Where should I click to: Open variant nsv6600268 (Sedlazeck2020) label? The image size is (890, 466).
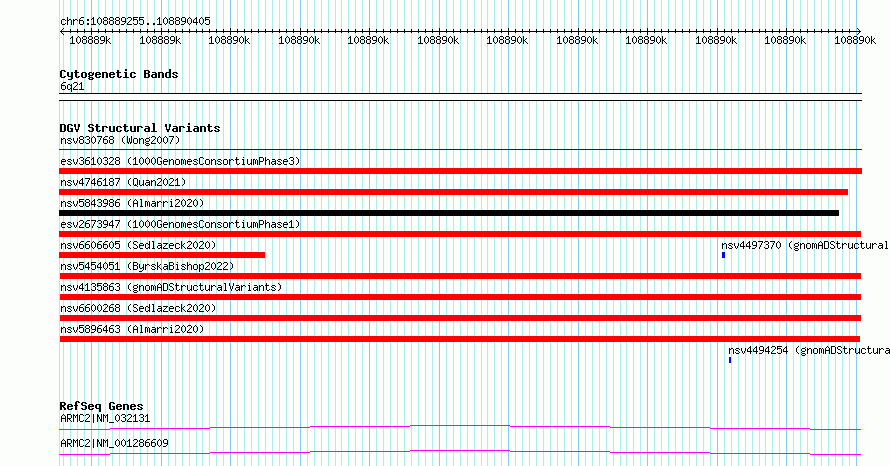tap(138, 308)
